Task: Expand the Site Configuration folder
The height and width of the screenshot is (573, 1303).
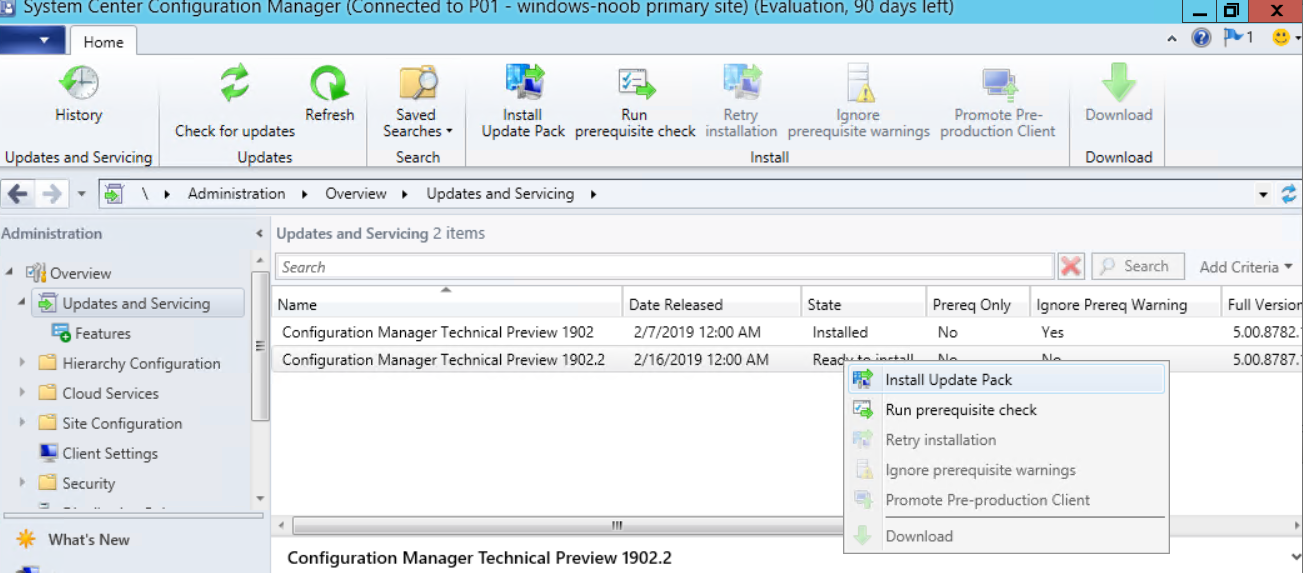Action: [x=22, y=423]
